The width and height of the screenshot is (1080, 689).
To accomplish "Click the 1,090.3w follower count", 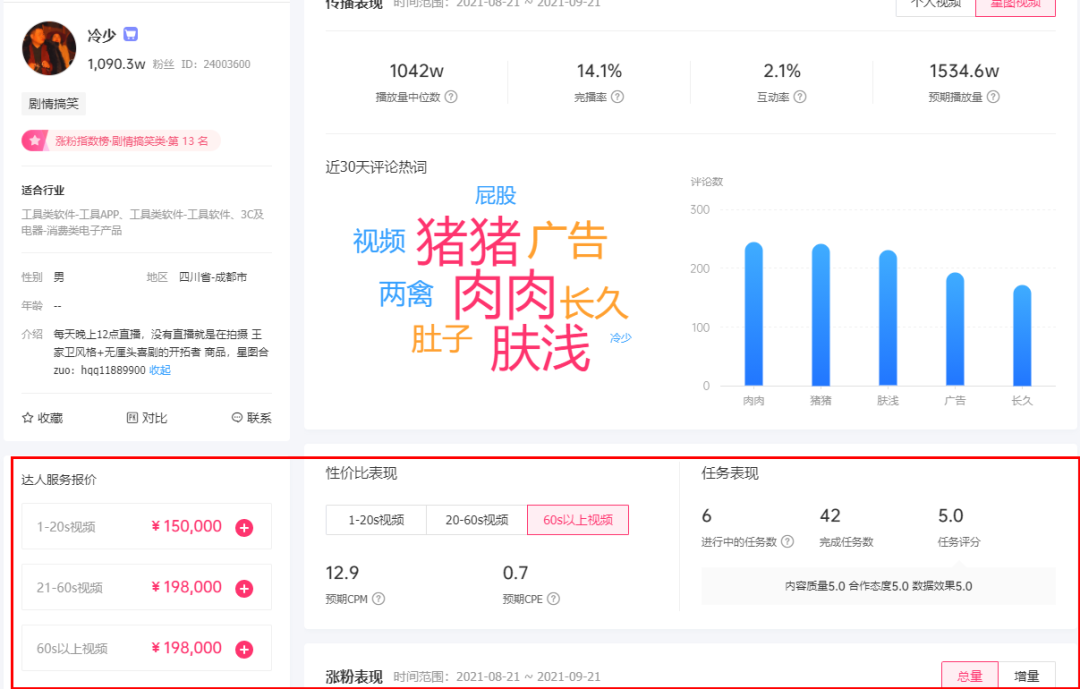I will click(x=116, y=64).
